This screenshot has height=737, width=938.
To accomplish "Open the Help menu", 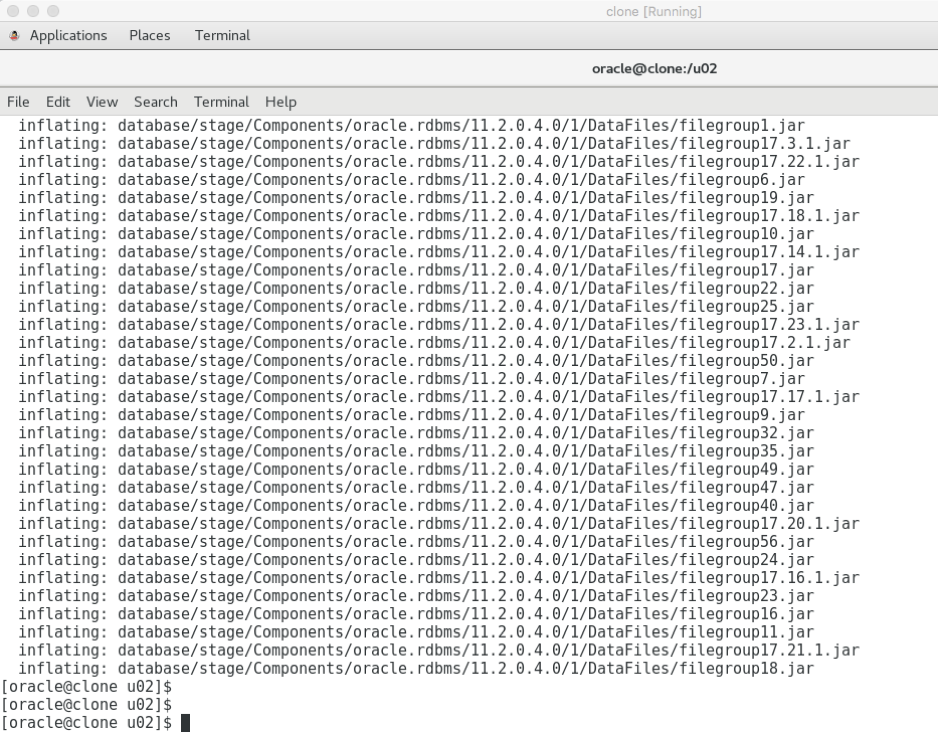I will tap(280, 101).
